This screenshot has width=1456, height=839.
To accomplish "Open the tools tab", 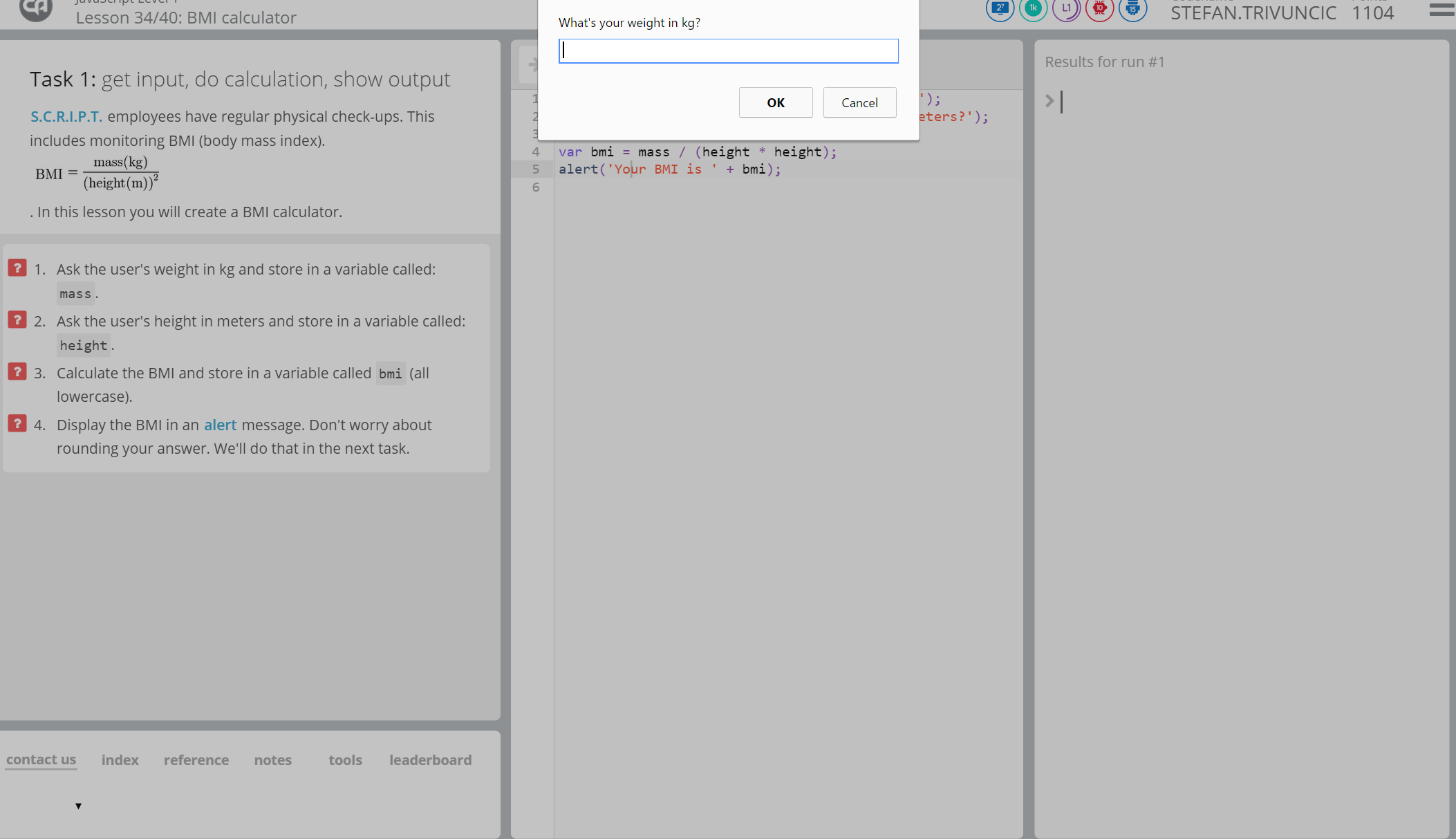I will [345, 759].
